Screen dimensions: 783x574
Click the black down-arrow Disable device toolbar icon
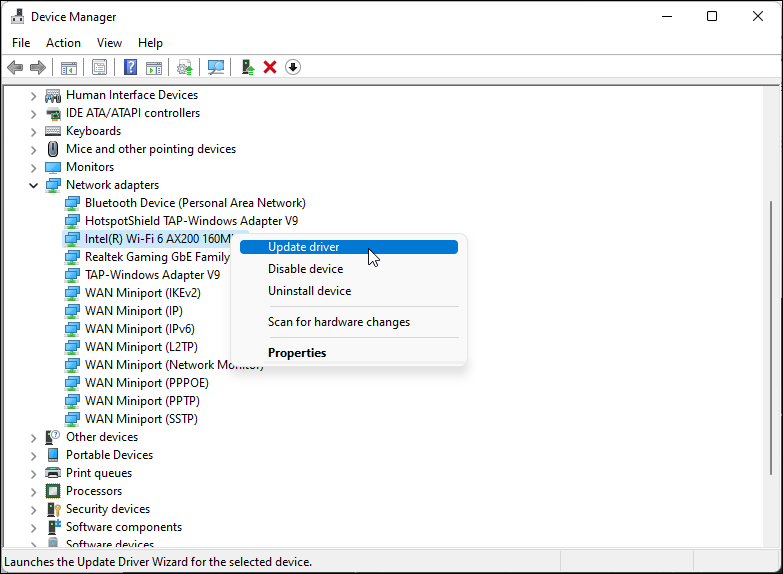pos(293,67)
